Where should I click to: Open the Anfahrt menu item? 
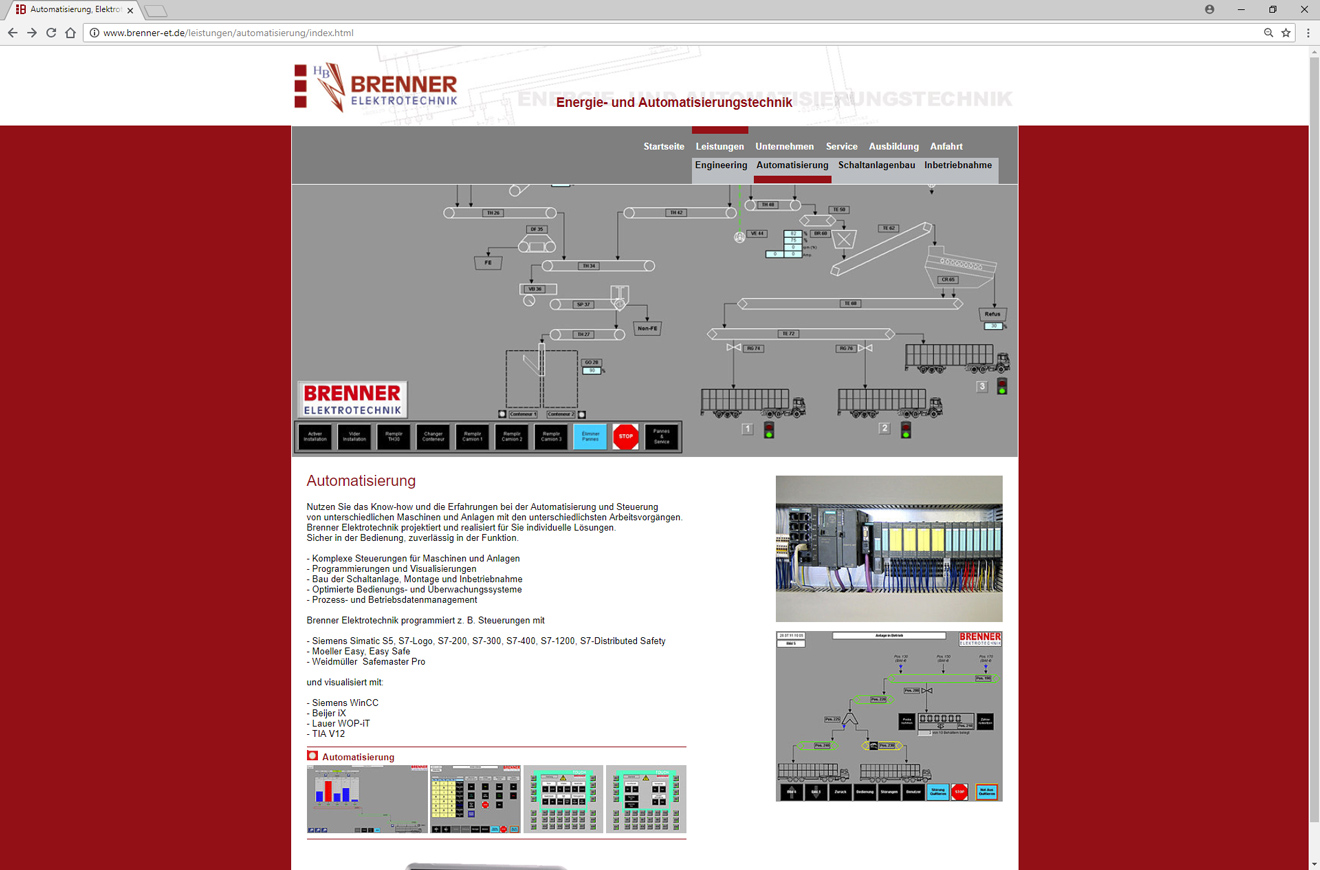[x=946, y=147]
